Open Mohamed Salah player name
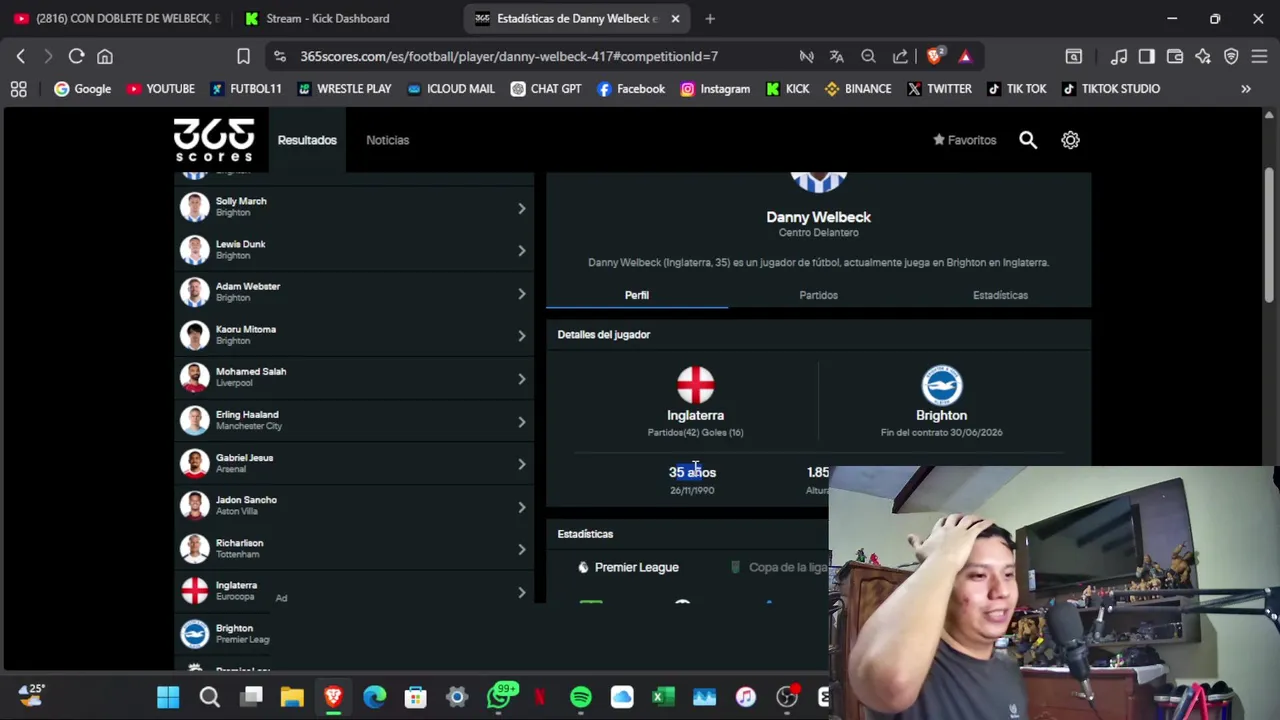The height and width of the screenshot is (720, 1280). point(251,371)
